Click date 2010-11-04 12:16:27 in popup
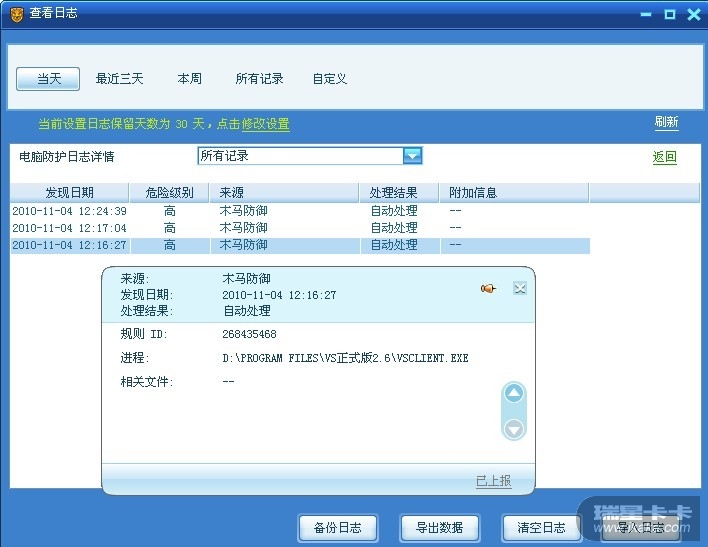 click(x=279, y=295)
